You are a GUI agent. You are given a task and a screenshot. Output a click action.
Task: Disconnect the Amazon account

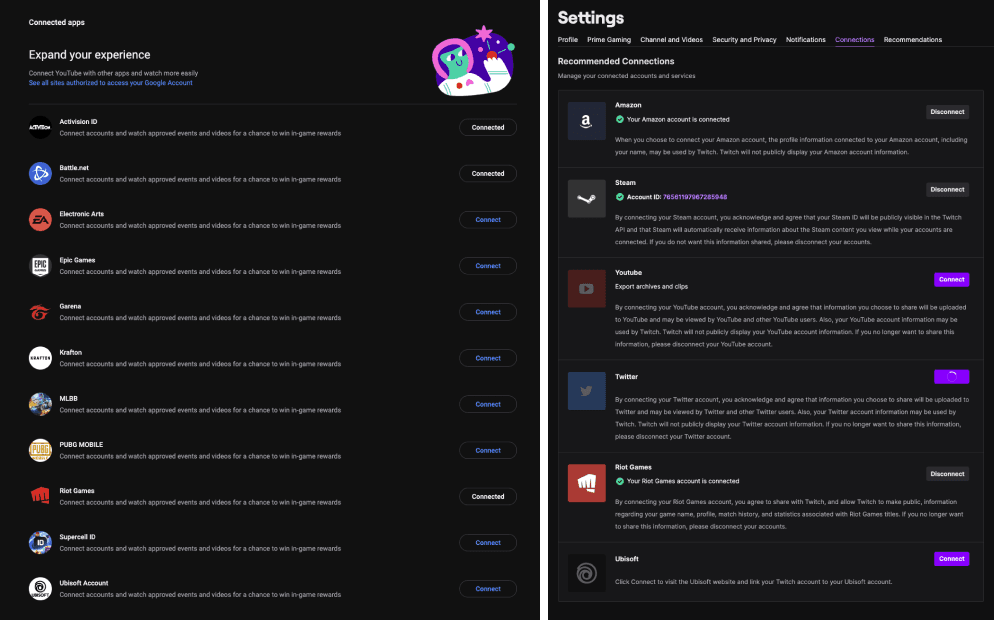pyautogui.click(x=947, y=112)
